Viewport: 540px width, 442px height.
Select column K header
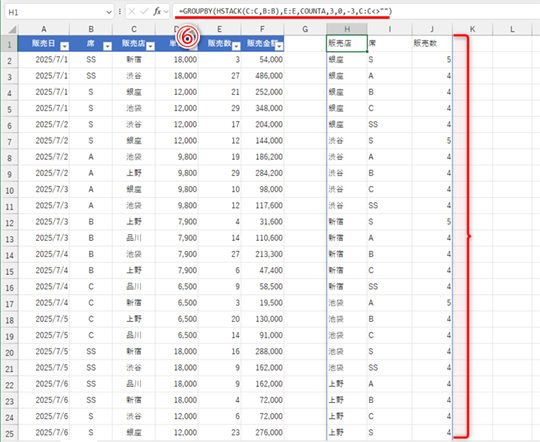click(x=472, y=29)
